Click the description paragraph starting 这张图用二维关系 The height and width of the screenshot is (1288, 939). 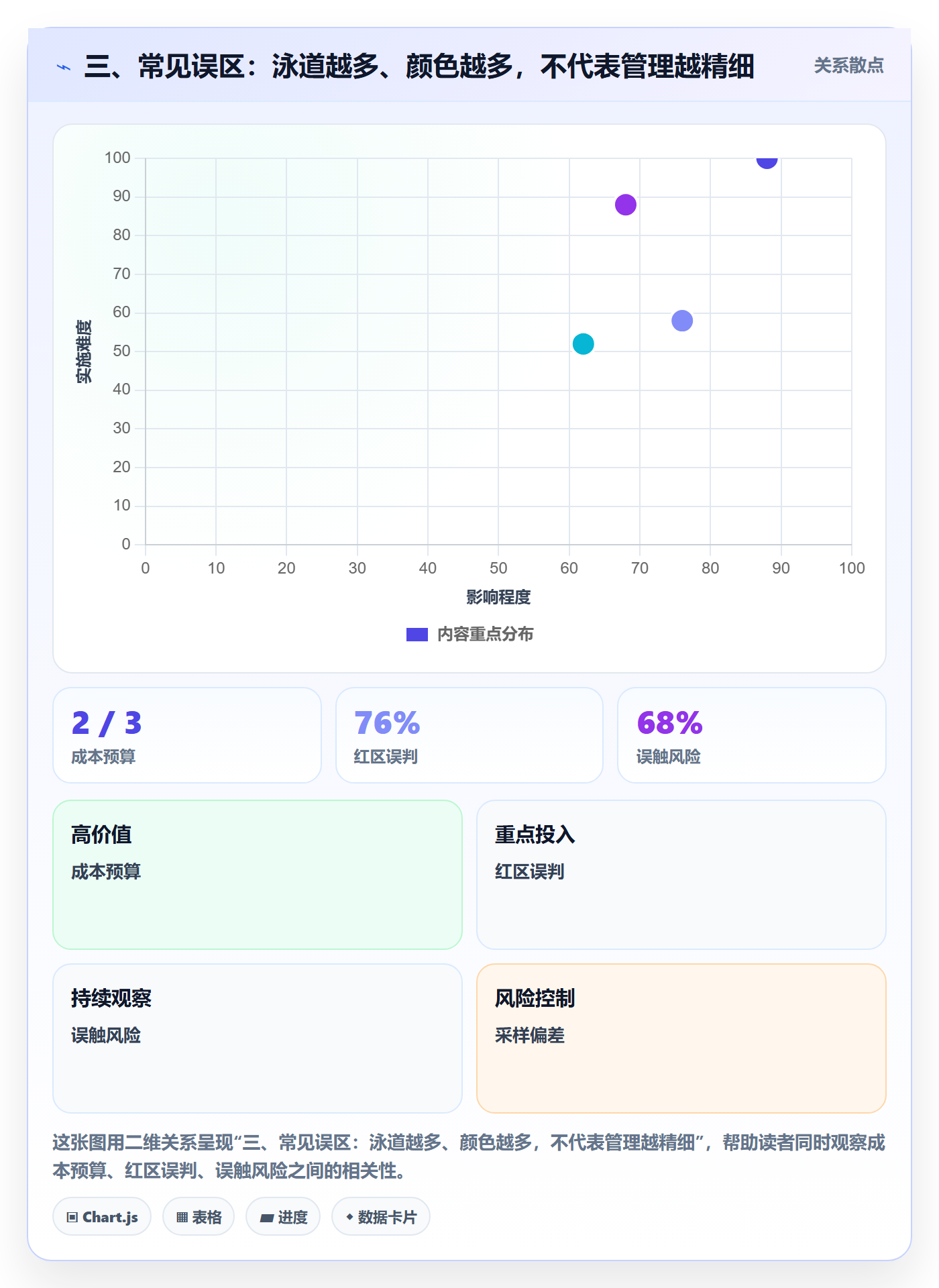(x=469, y=1157)
